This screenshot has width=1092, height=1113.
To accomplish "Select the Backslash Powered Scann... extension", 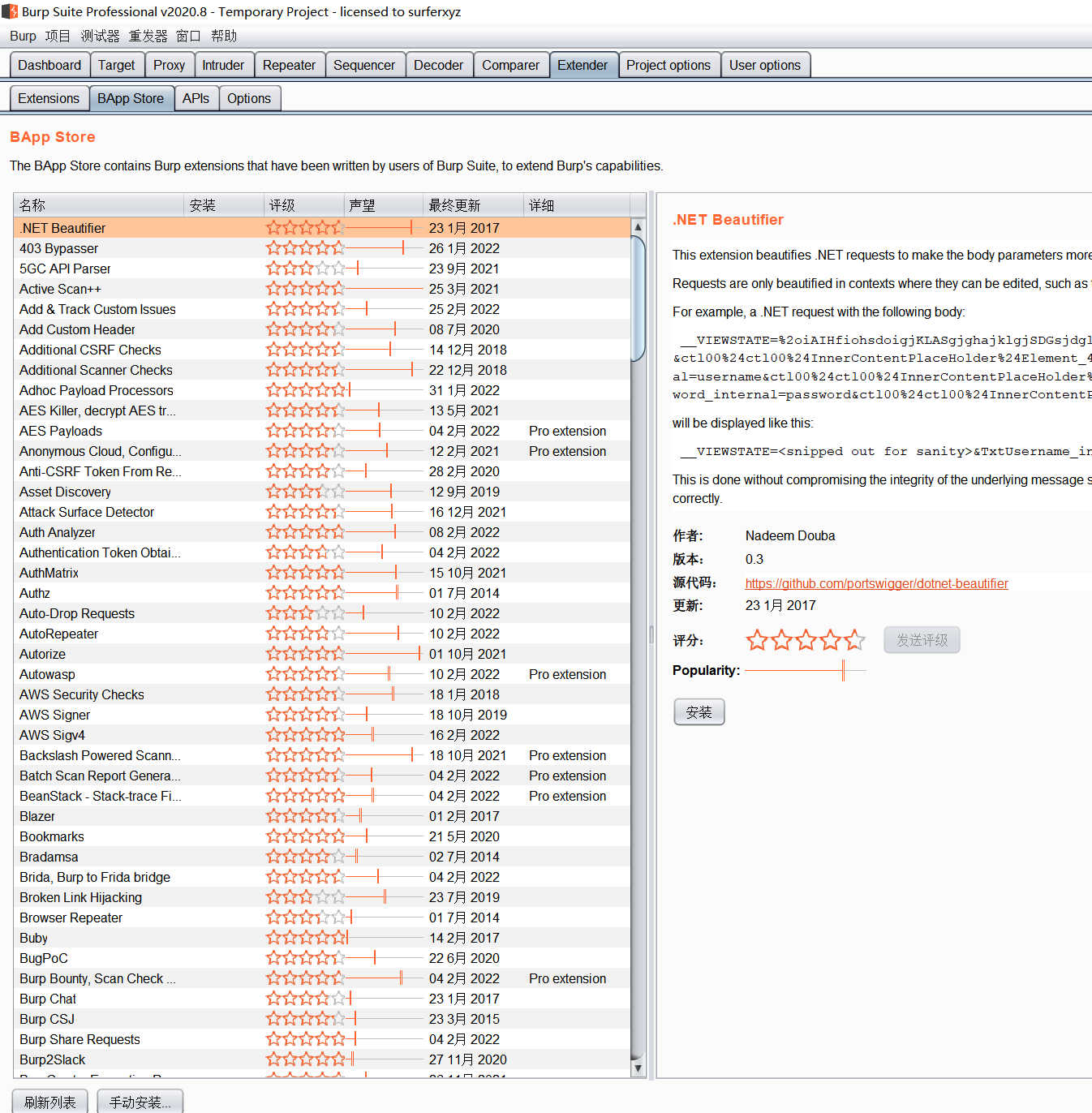I will [322, 755].
